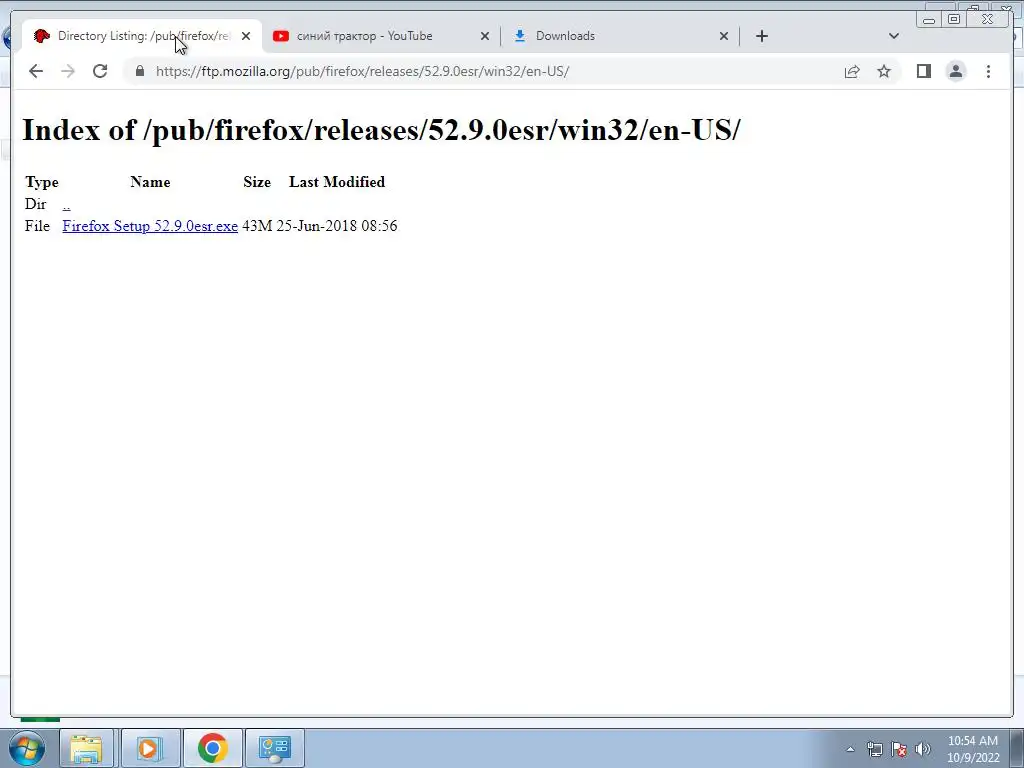Screen dimensions: 1024x768
Task: Open Chrome three-dot menu
Action: (988, 71)
